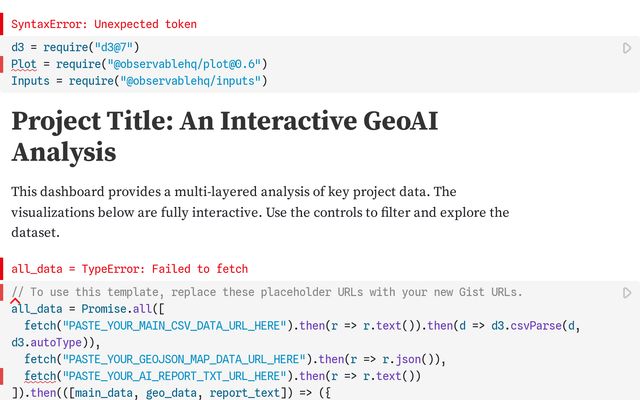640x400 pixels.
Task: Run the d3 require code cell
Action: pyautogui.click(x=627, y=48)
